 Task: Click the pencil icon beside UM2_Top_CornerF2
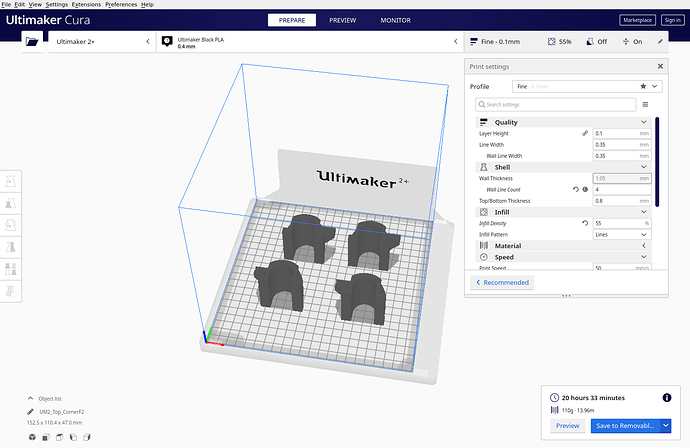(x=30, y=412)
